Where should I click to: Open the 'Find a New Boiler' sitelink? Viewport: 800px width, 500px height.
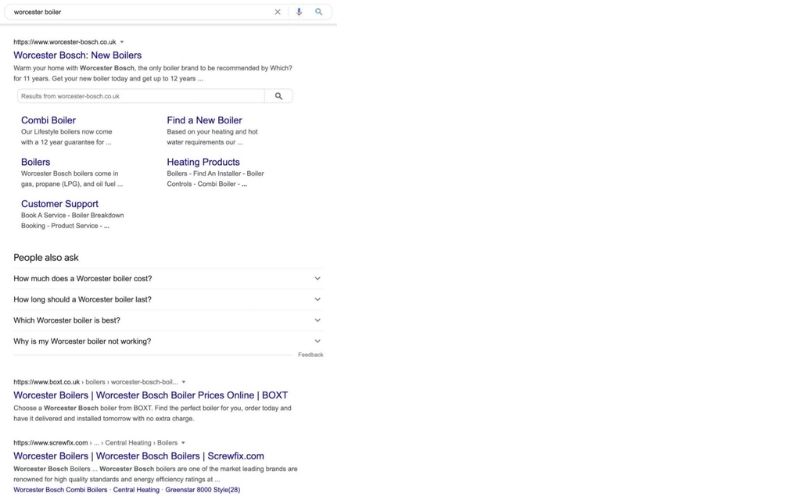coord(204,120)
